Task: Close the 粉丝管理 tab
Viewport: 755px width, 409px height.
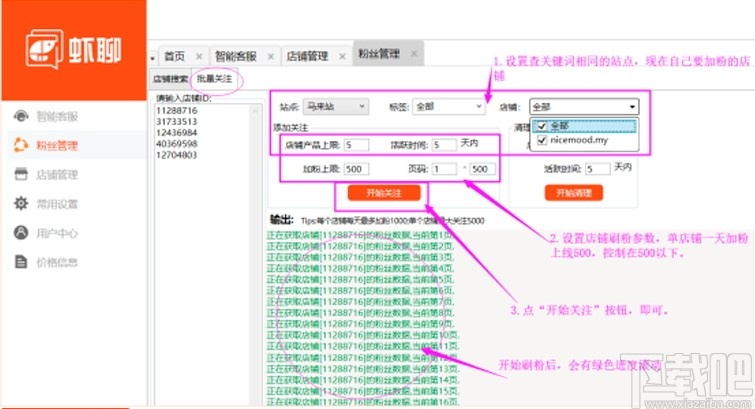Action: 414,54
